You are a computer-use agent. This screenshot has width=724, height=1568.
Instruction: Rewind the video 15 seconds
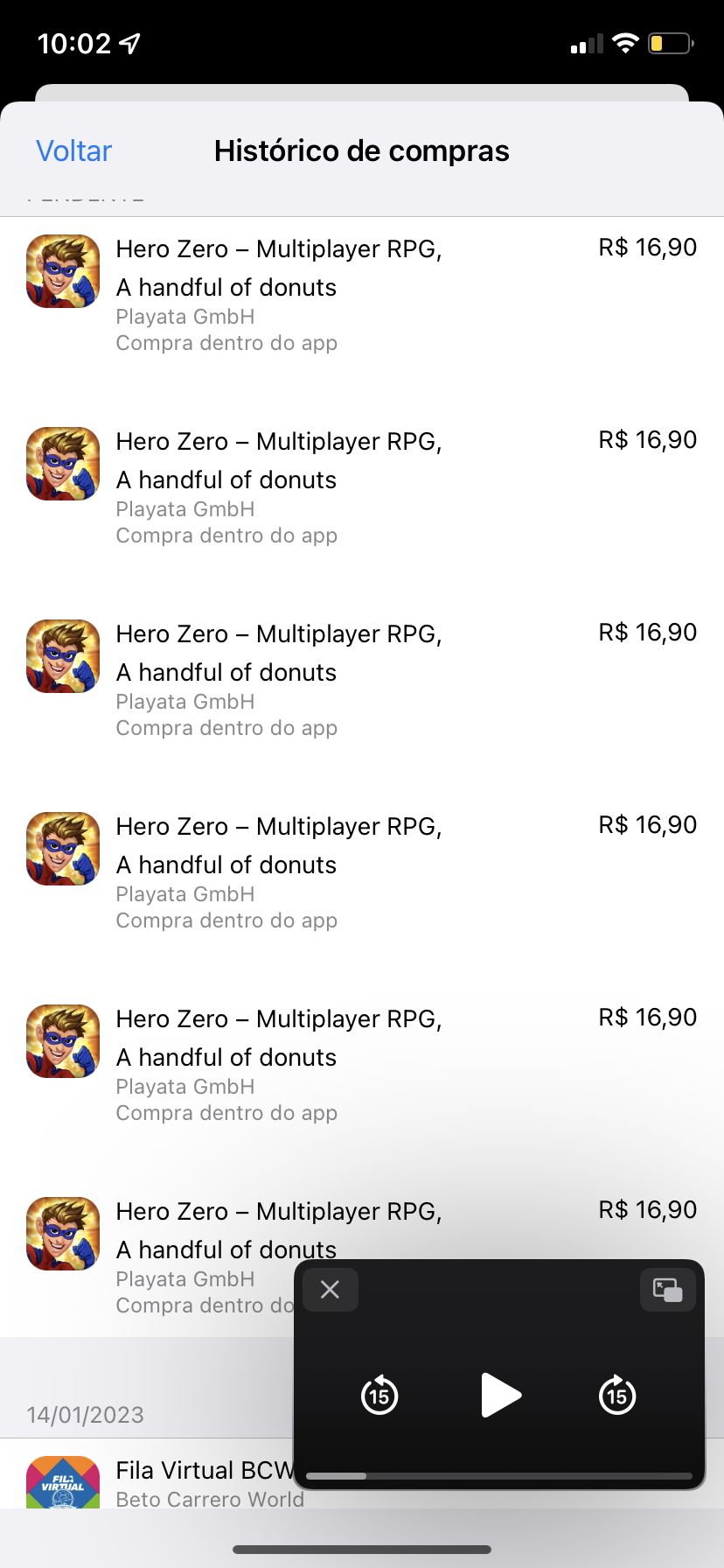click(x=379, y=1395)
